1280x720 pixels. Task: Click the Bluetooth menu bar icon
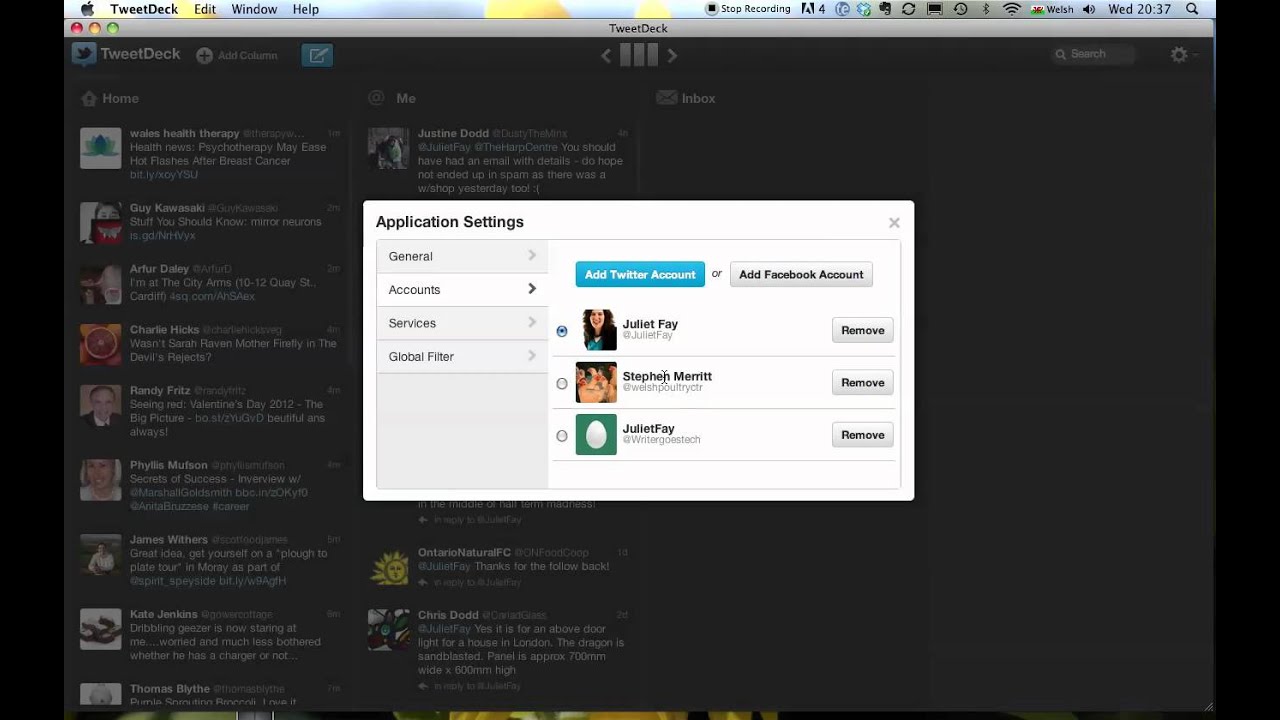986,9
